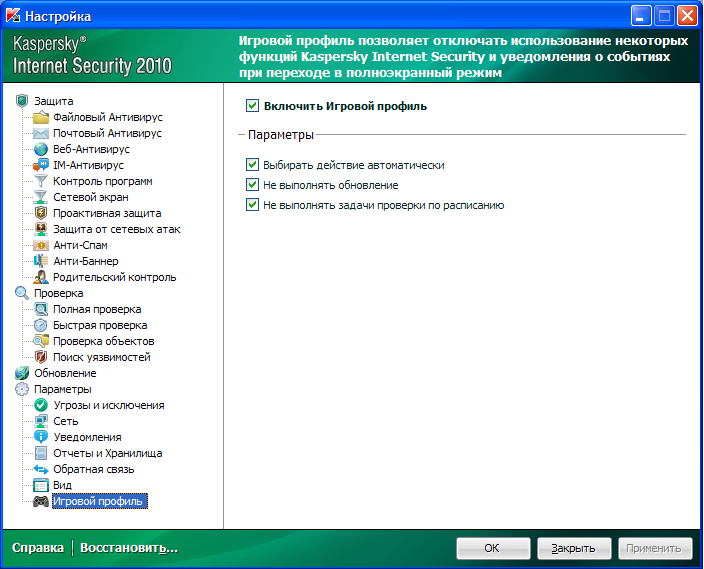Select Уведомления entry
This screenshot has width=704, height=569.
coord(88,437)
